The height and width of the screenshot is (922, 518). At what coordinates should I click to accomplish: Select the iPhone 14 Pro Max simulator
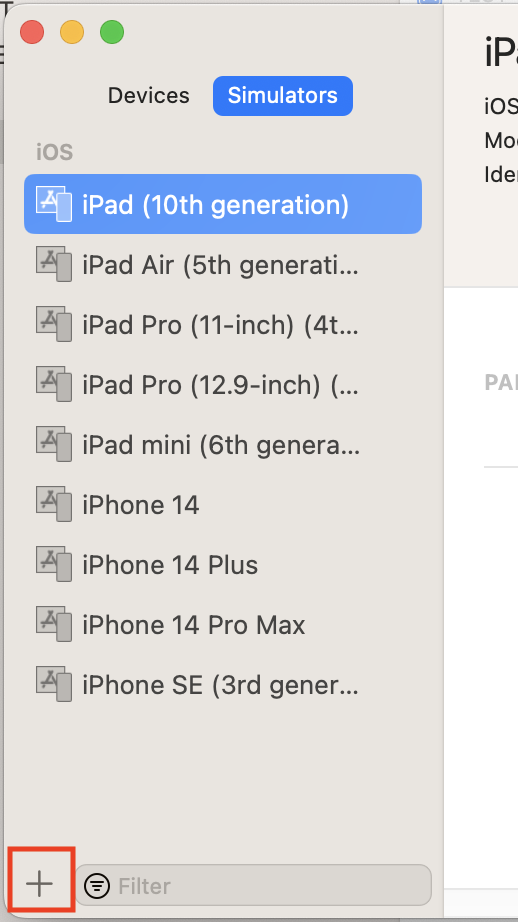(x=223, y=624)
